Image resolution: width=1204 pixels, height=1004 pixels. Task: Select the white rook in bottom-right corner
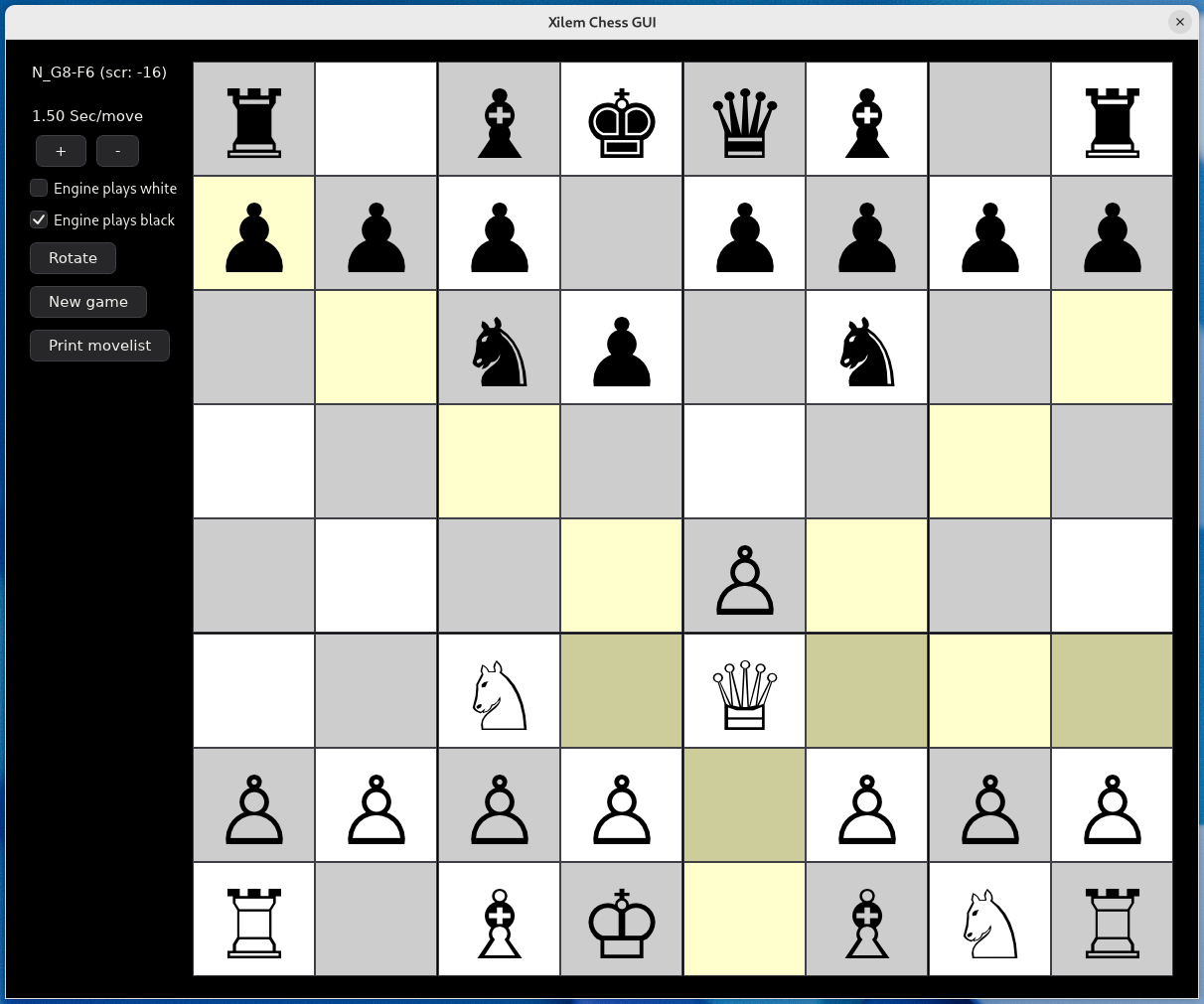tap(1112, 921)
